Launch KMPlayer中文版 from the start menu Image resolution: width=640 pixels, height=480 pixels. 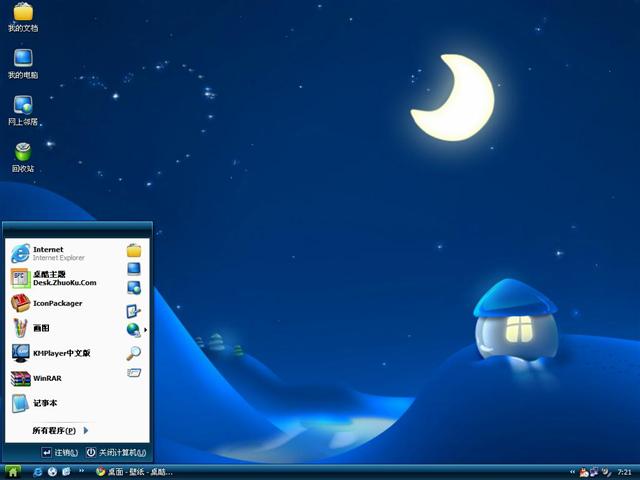(x=51, y=353)
